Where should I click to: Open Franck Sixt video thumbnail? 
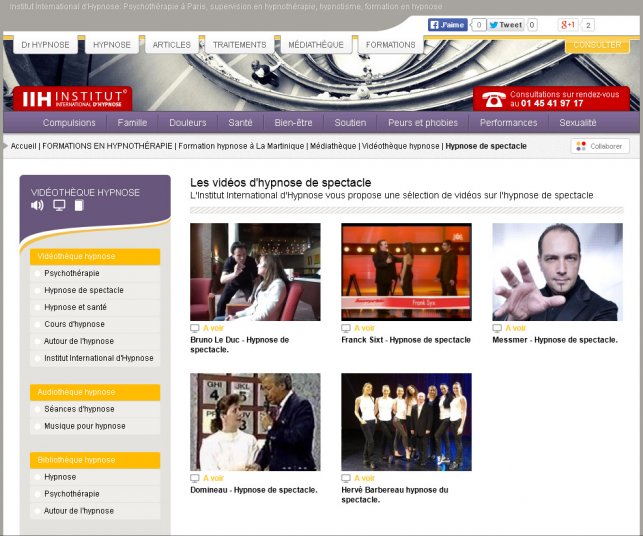tap(406, 272)
